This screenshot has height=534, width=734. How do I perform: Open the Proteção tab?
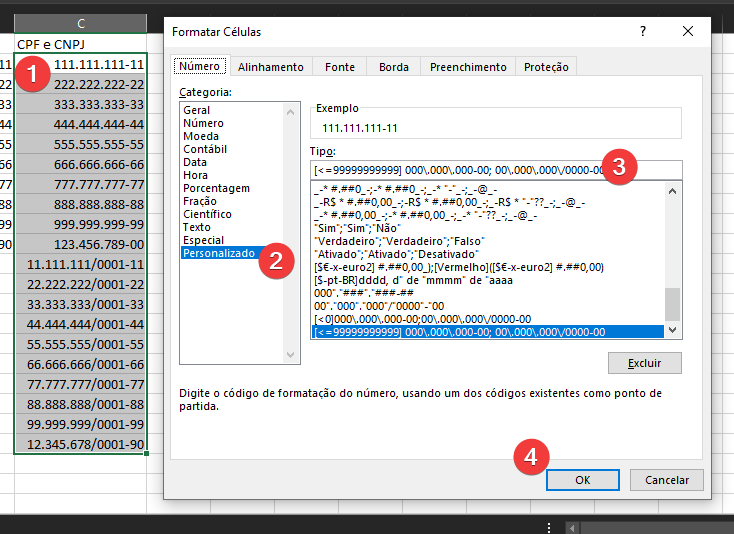coord(546,67)
